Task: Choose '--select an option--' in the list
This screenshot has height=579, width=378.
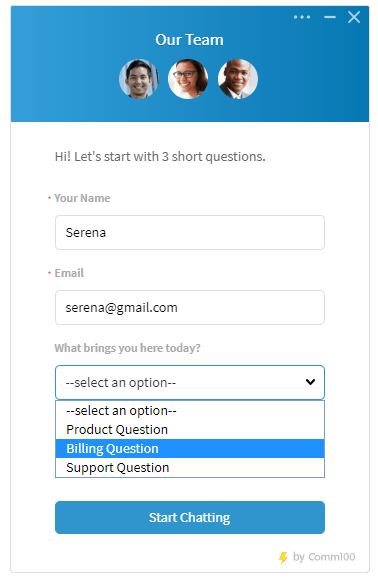Action: pos(190,411)
